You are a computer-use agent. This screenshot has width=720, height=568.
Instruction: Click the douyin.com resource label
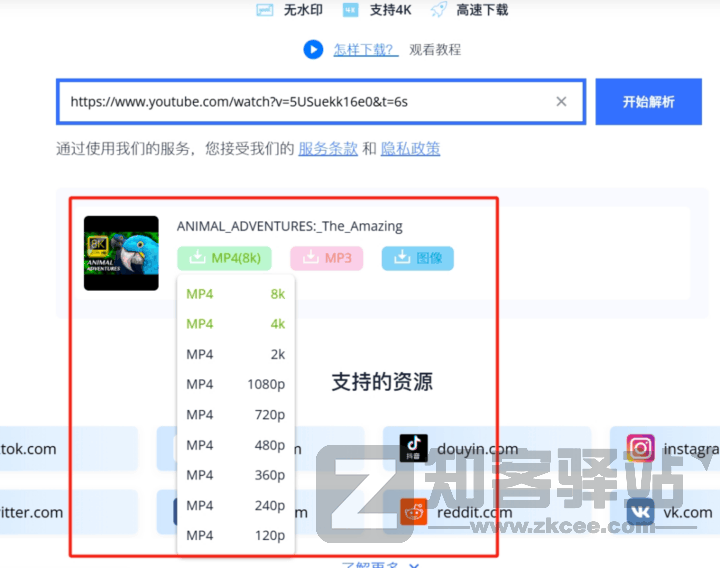[x=478, y=449]
